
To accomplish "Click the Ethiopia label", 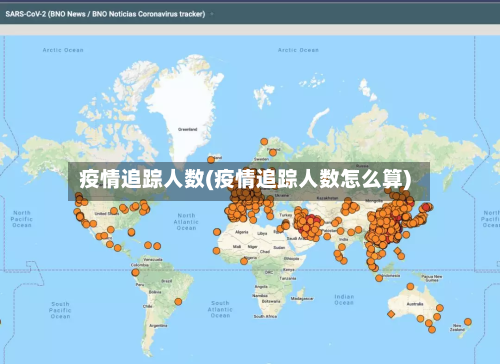I will tap(292, 258).
